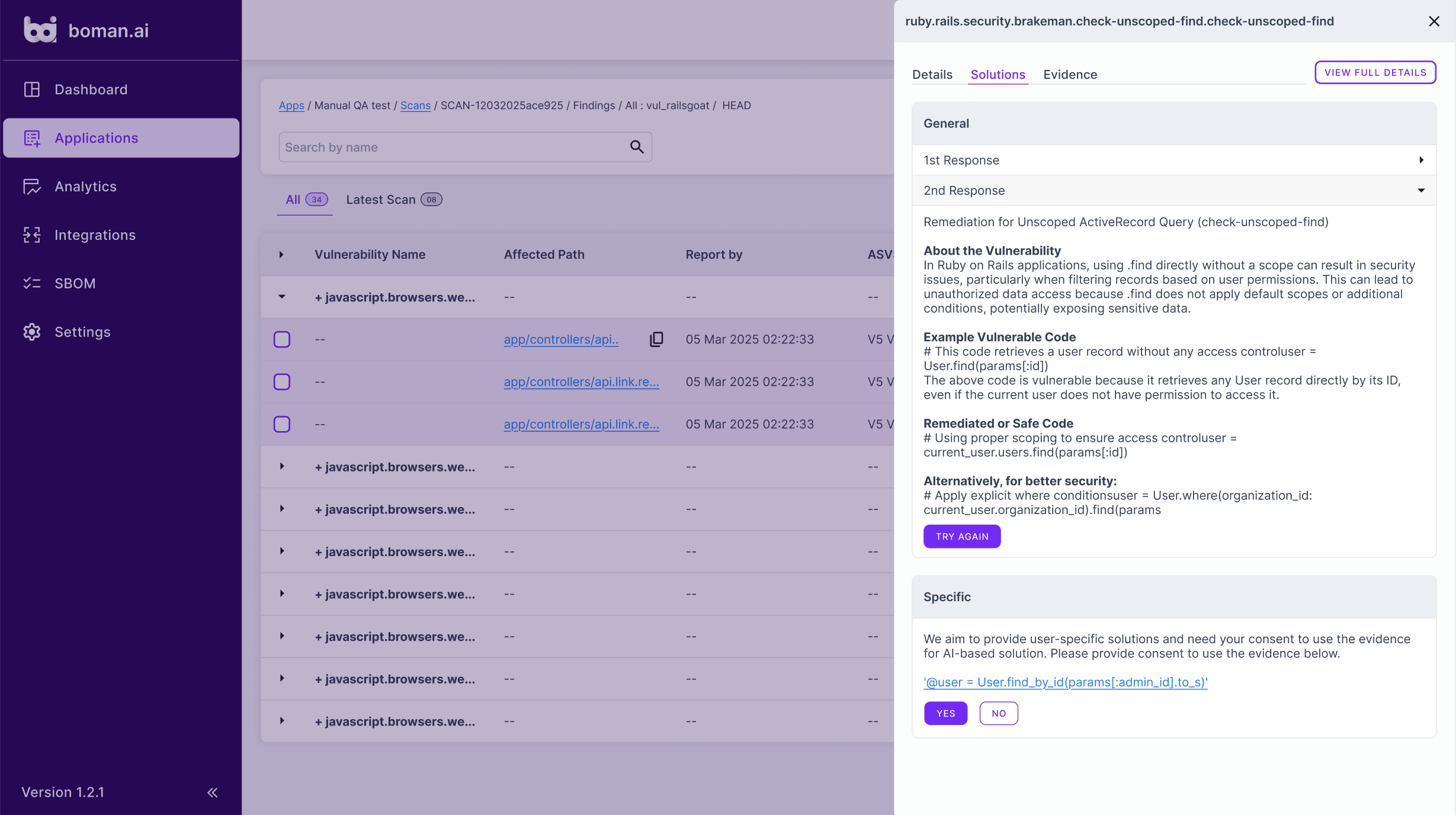Tick the second finding row checkbox
This screenshot has height=815, width=1456.
point(282,382)
